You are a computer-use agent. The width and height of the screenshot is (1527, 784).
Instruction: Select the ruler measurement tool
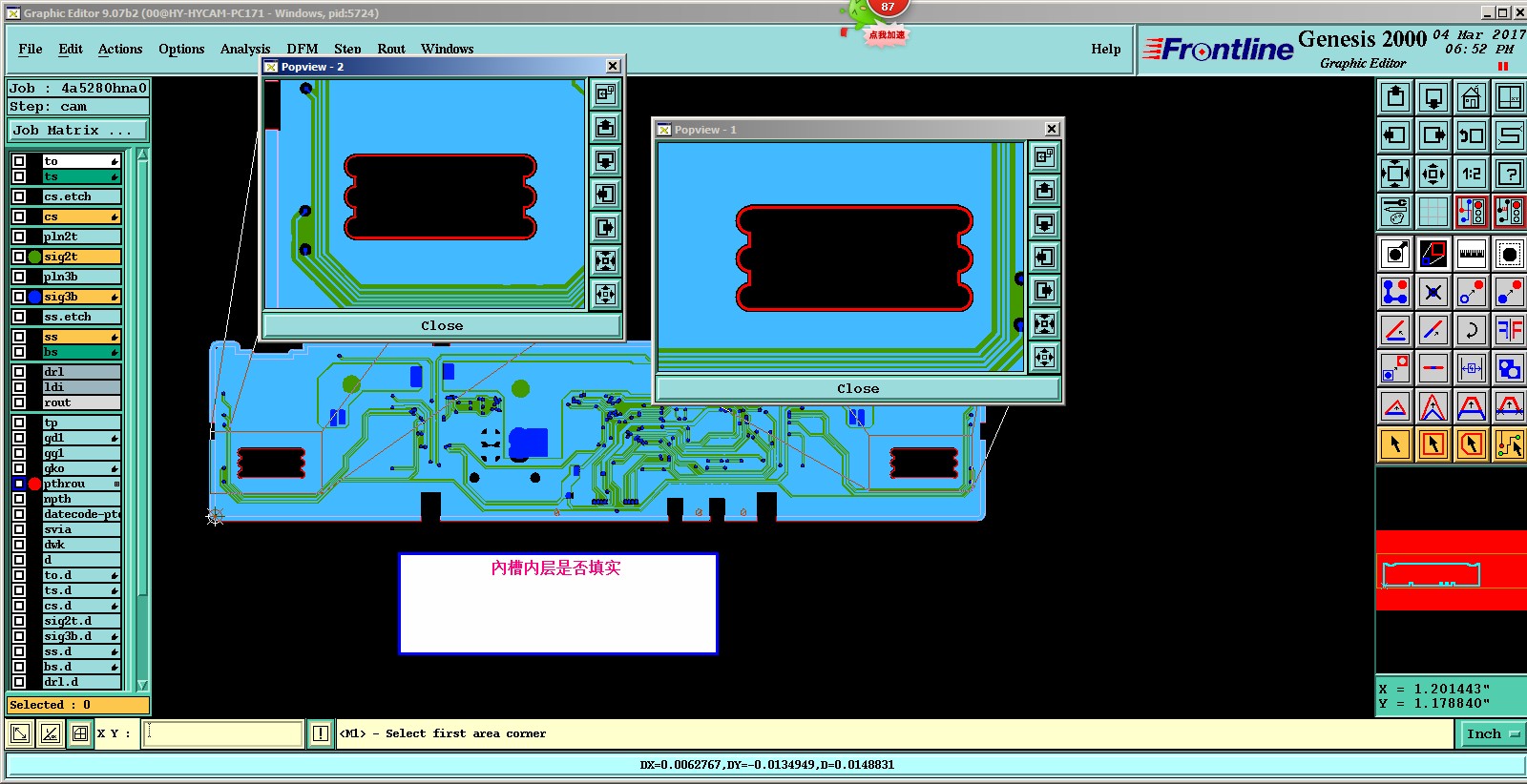(1472, 254)
